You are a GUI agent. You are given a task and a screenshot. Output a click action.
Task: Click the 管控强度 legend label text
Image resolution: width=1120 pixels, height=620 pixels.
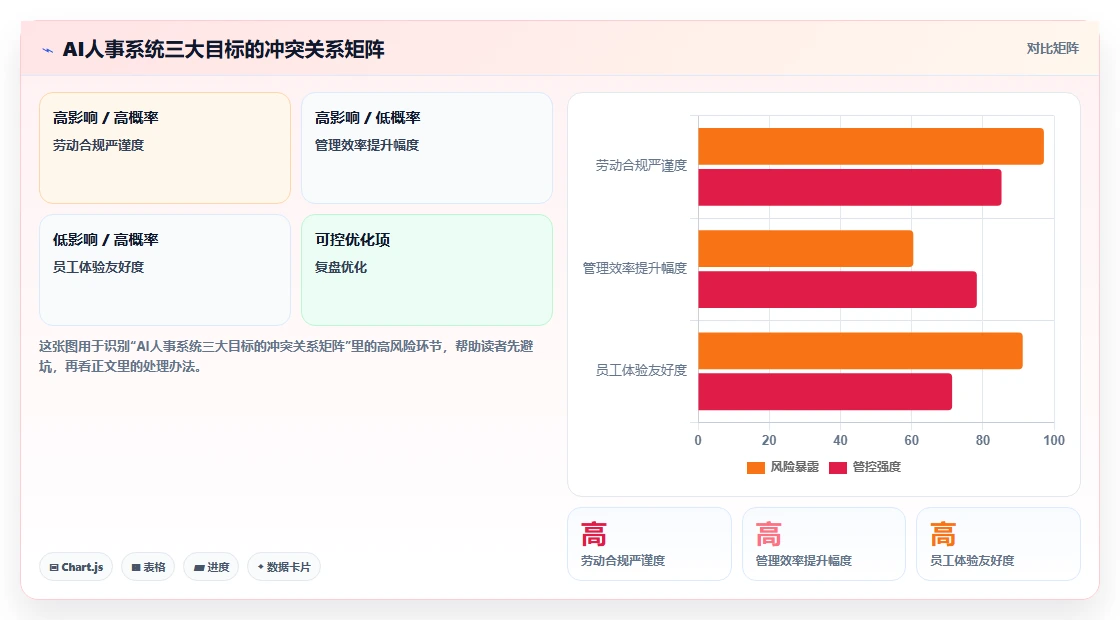coord(876,467)
